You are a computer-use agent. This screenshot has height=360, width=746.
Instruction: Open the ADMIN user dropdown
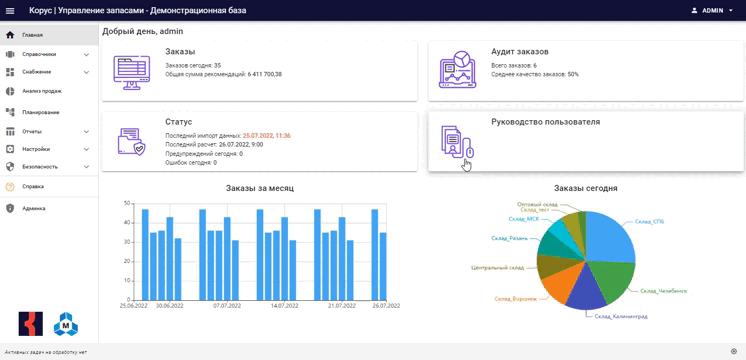(x=712, y=10)
